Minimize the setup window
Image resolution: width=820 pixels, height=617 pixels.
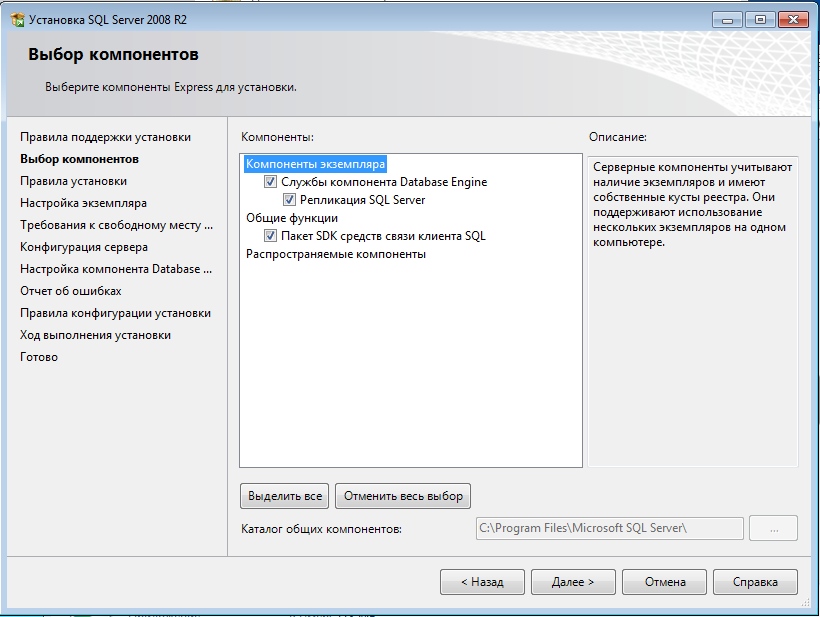coord(727,20)
